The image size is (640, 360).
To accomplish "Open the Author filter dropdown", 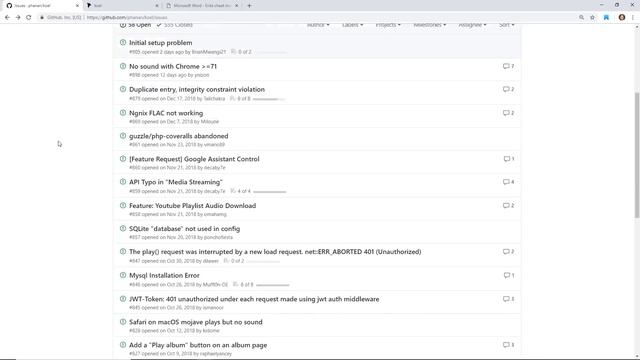I will 318,25.
